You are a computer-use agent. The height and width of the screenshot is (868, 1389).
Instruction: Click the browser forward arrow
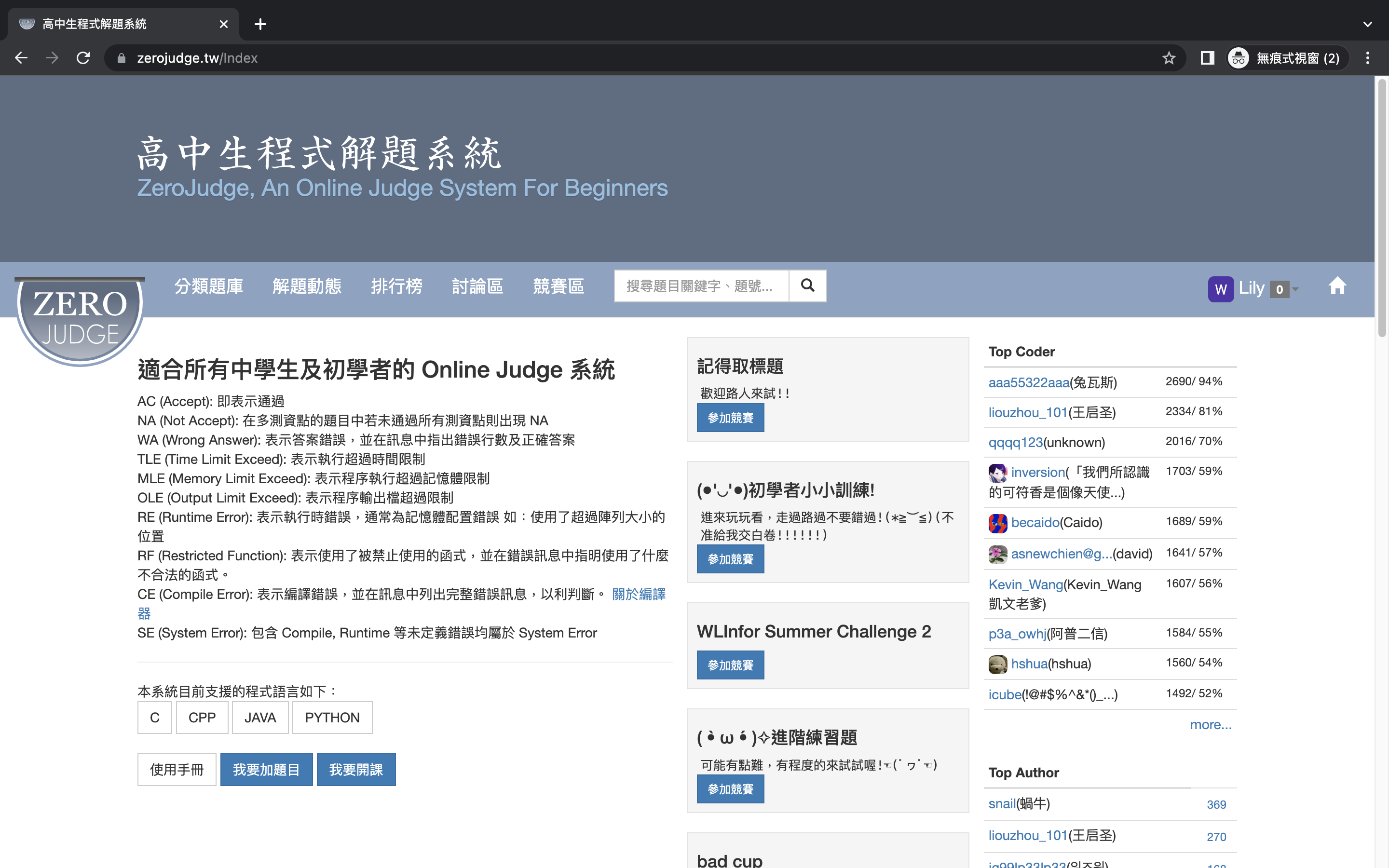coord(52,58)
